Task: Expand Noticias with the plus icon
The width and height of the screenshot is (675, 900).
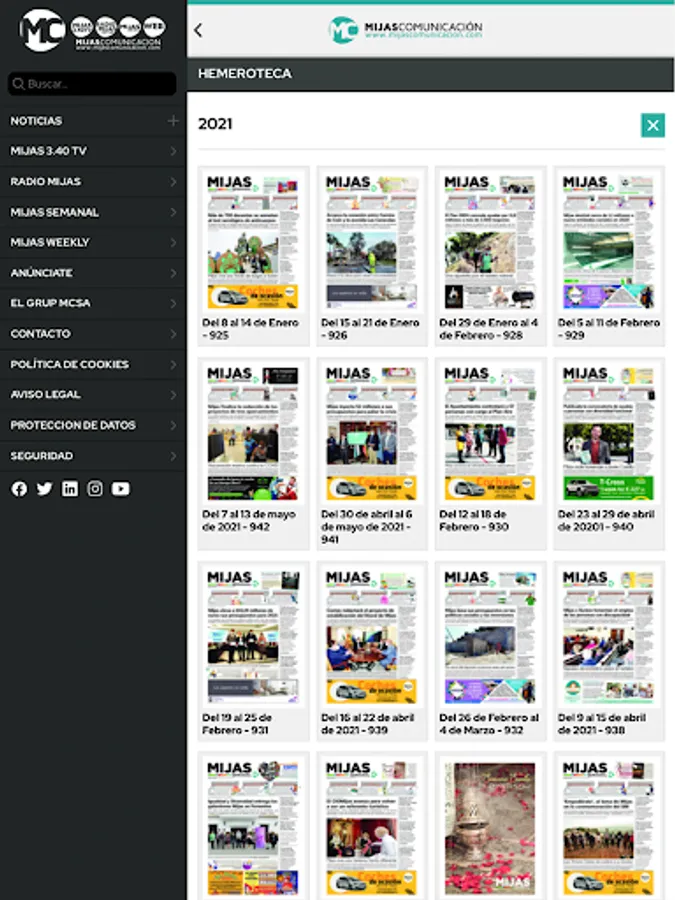Action: 173,121
